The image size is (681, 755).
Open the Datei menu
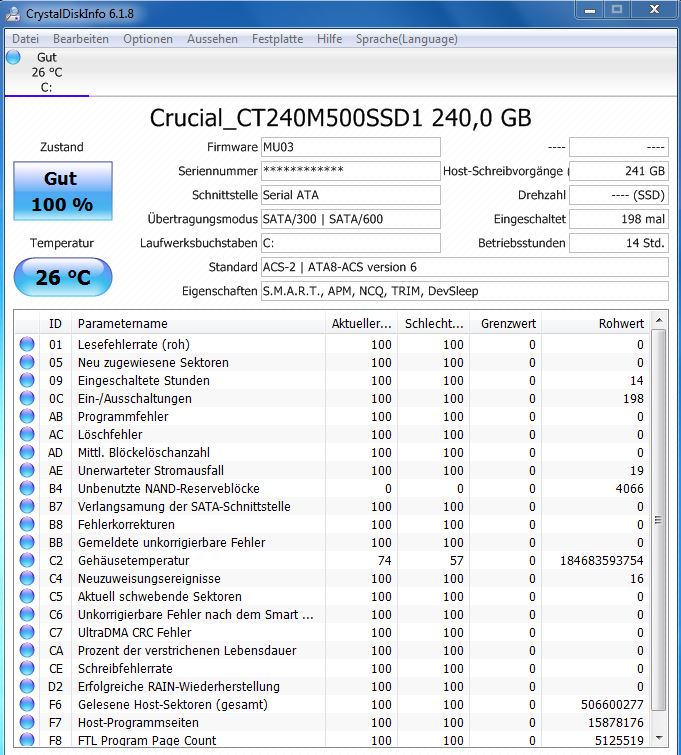click(x=26, y=39)
